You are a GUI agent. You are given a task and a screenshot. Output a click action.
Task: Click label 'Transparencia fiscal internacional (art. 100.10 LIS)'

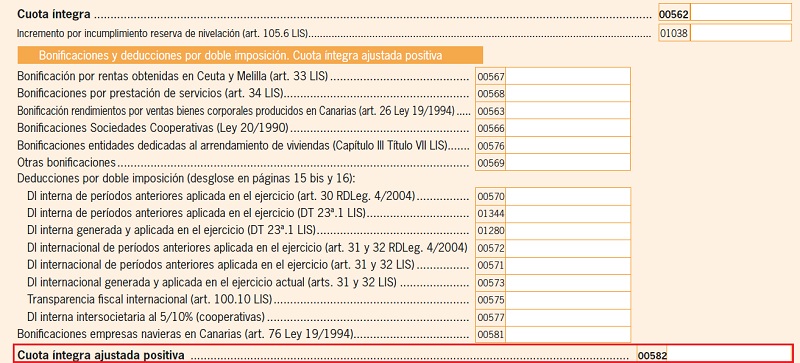pyautogui.click(x=149, y=300)
